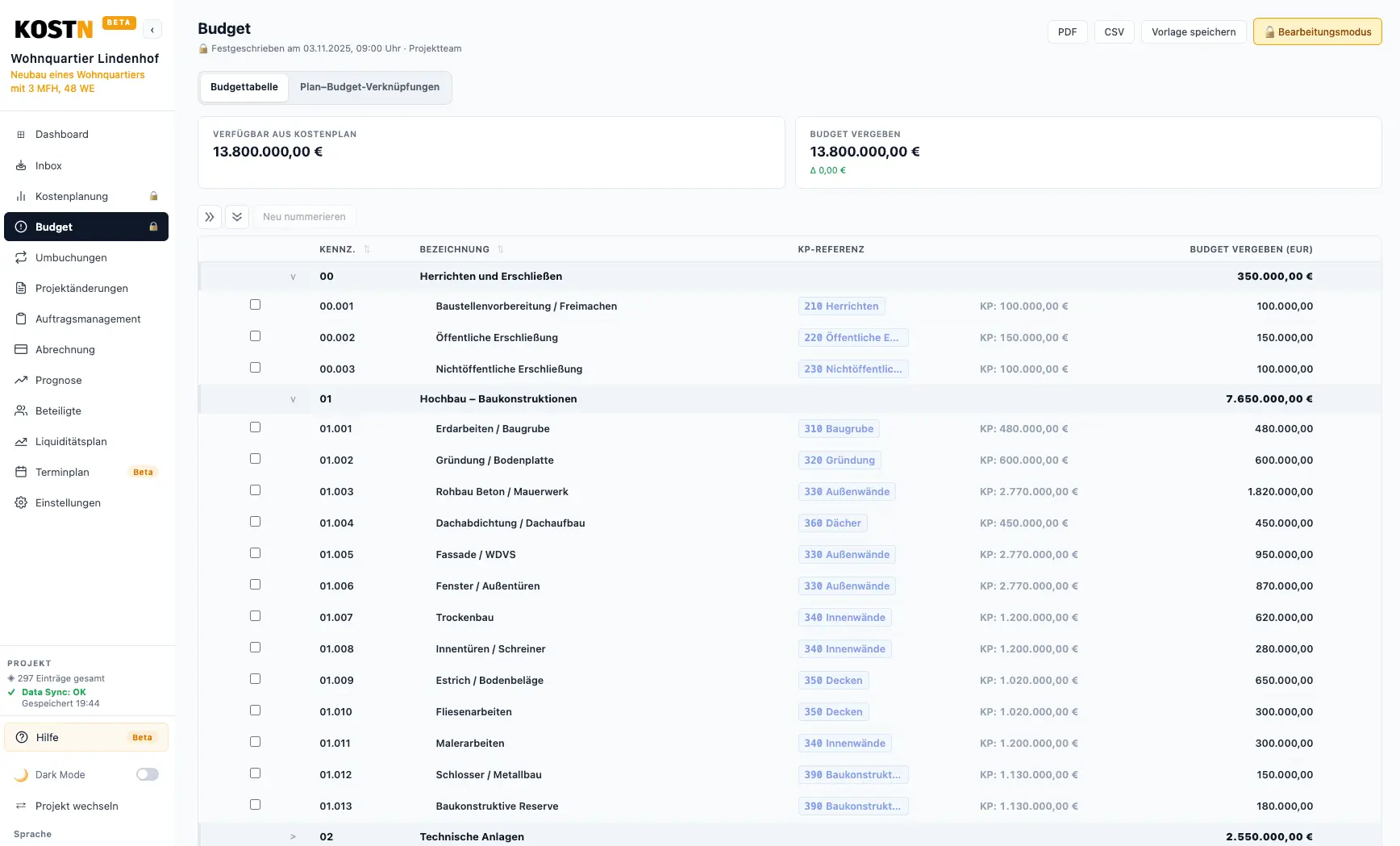Select the checkbox for Öffentliche Erschließung
The height and width of the screenshot is (846, 1400).
pos(255,336)
